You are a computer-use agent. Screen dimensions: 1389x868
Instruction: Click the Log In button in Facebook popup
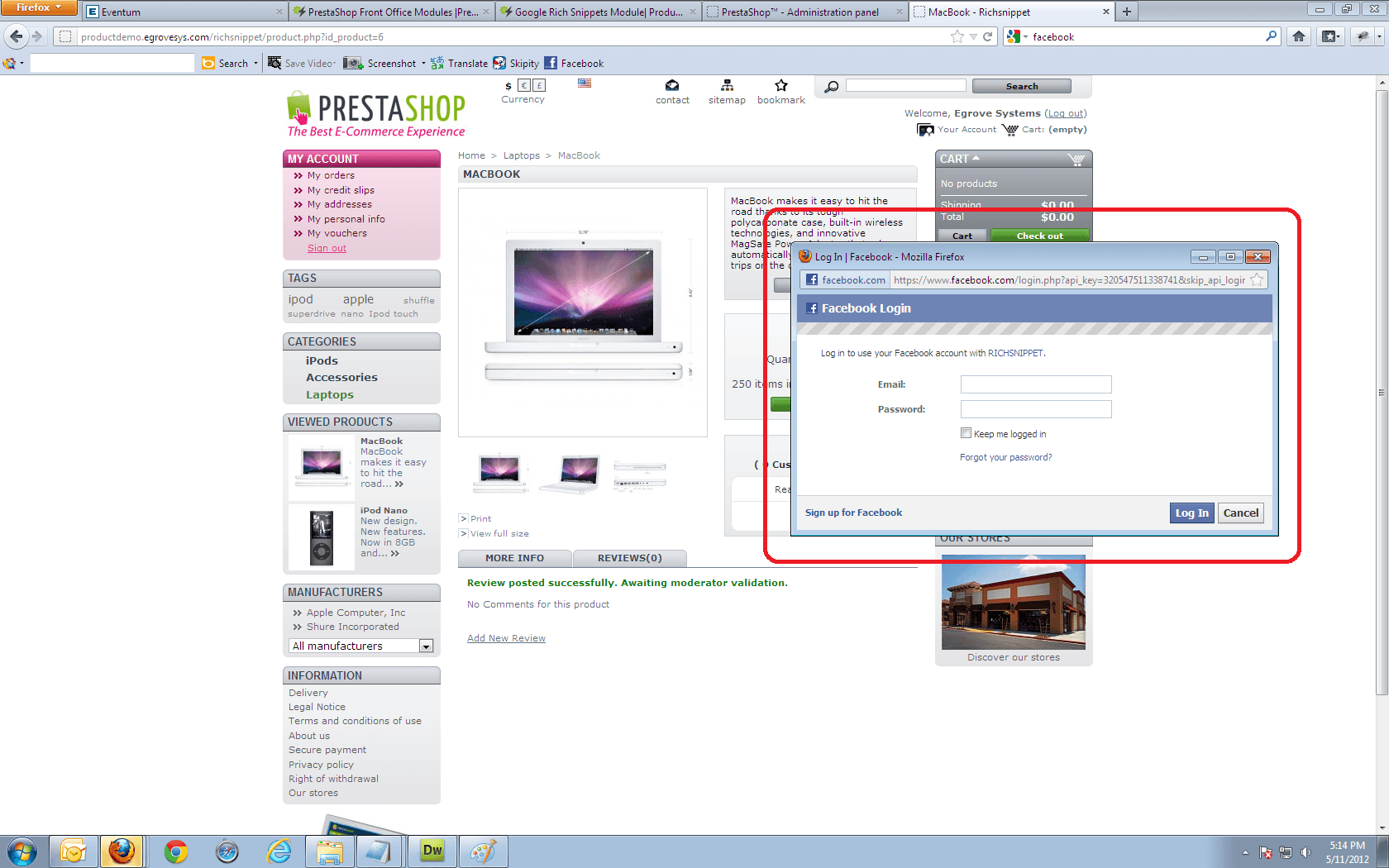coord(1191,513)
